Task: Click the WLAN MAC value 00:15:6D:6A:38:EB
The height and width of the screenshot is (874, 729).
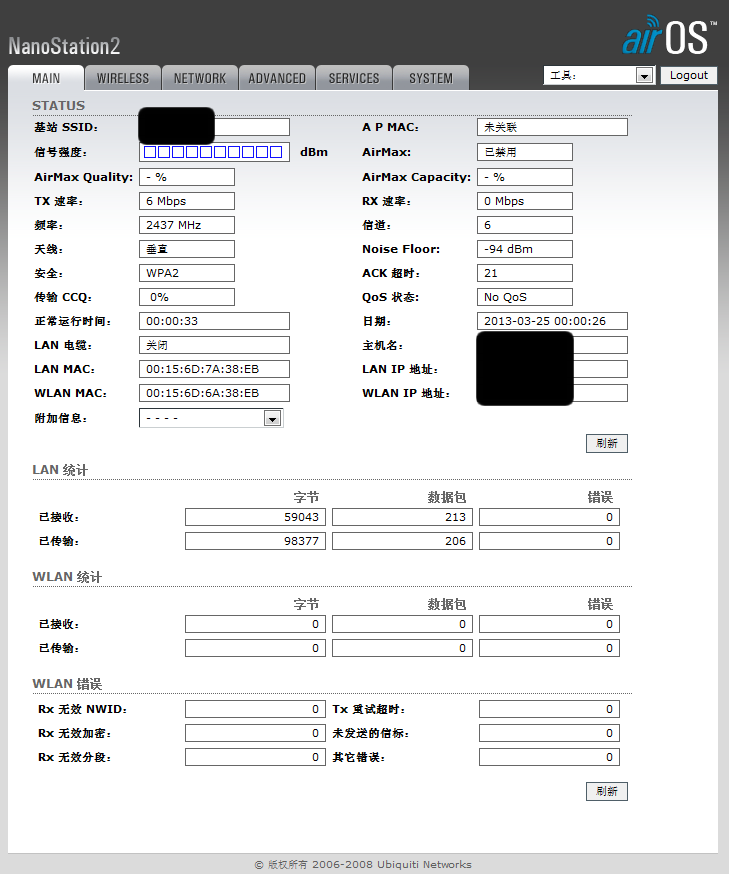Action: (x=214, y=393)
